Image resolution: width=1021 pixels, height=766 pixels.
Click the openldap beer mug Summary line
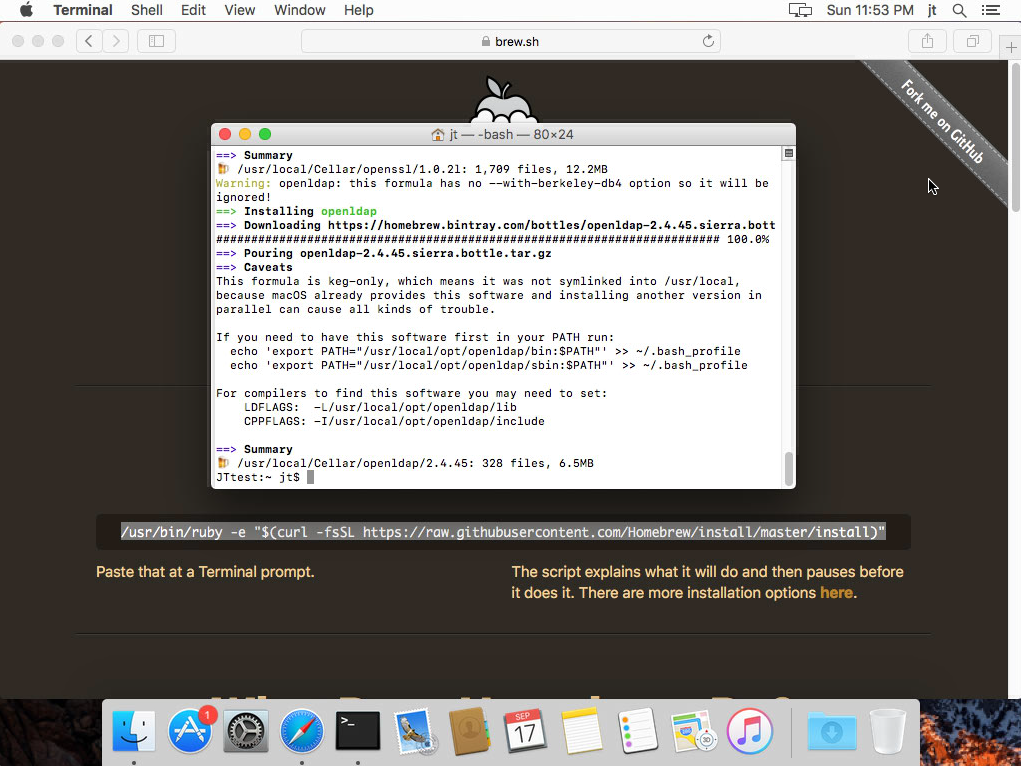tap(405, 463)
